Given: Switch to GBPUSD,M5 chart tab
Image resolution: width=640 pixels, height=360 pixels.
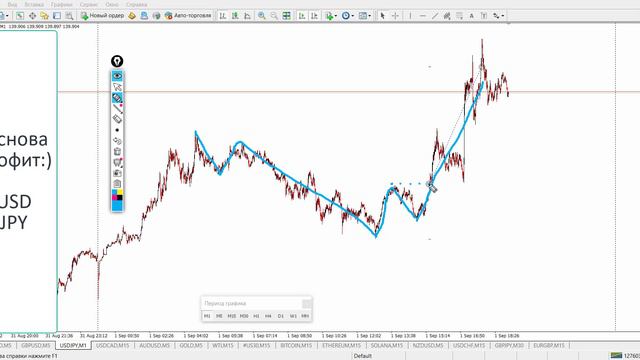Looking at the screenshot, I should click(x=36, y=345).
